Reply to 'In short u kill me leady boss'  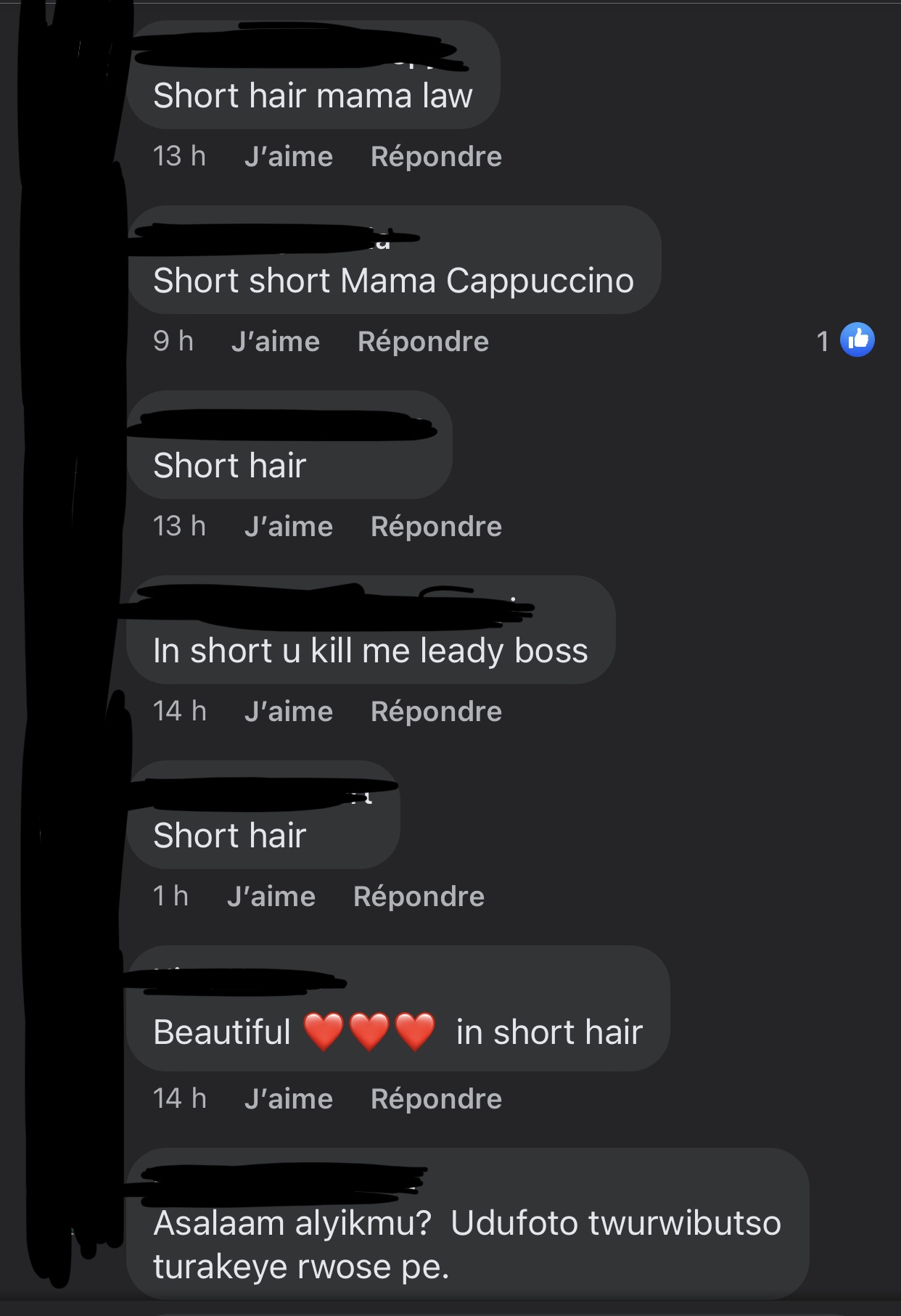point(436,712)
